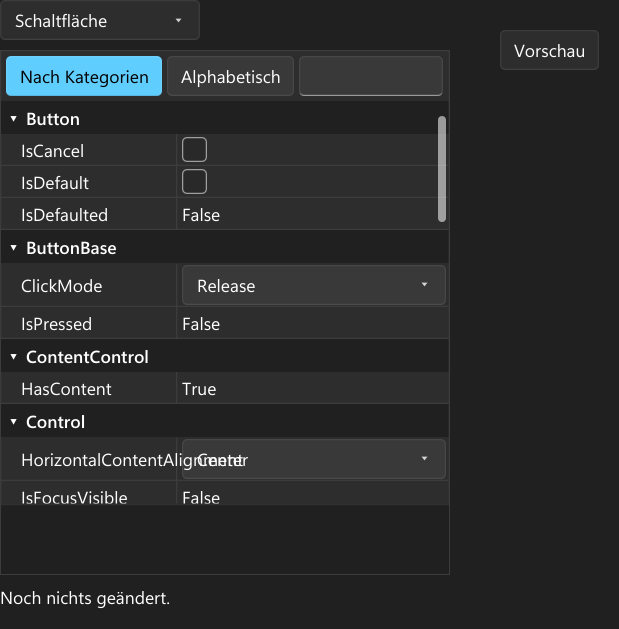Collapse the Control category arrow
619x629 pixels.
[14, 422]
